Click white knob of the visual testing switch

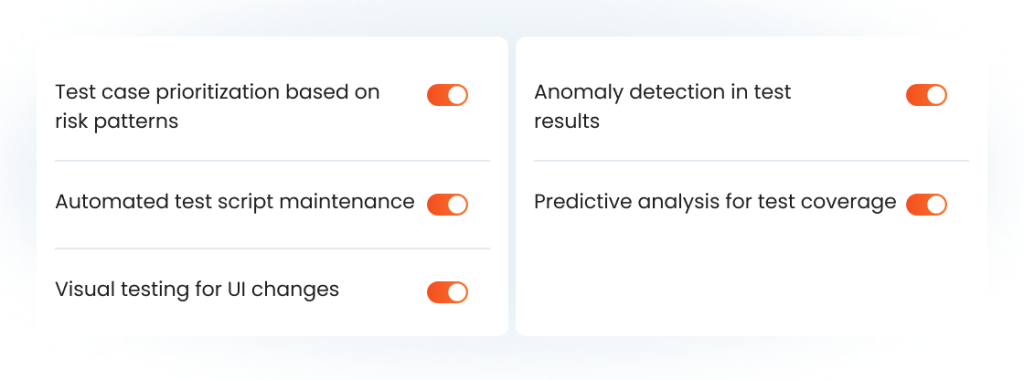(x=458, y=292)
